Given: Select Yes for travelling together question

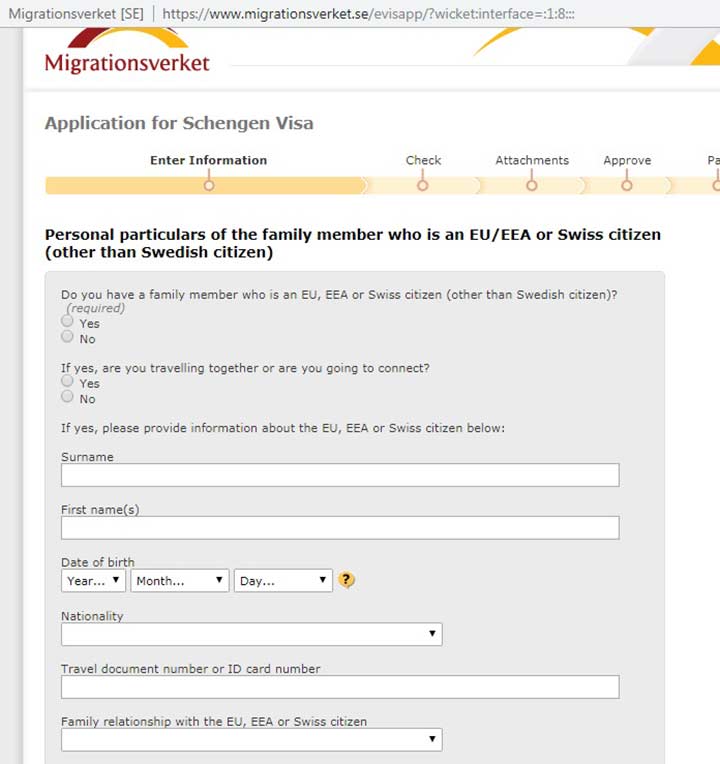Looking at the screenshot, I should [x=67, y=381].
